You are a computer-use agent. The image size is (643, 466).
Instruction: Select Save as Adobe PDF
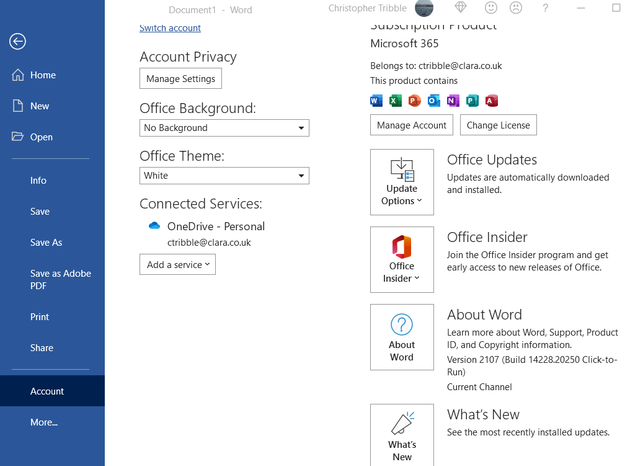coord(52,280)
